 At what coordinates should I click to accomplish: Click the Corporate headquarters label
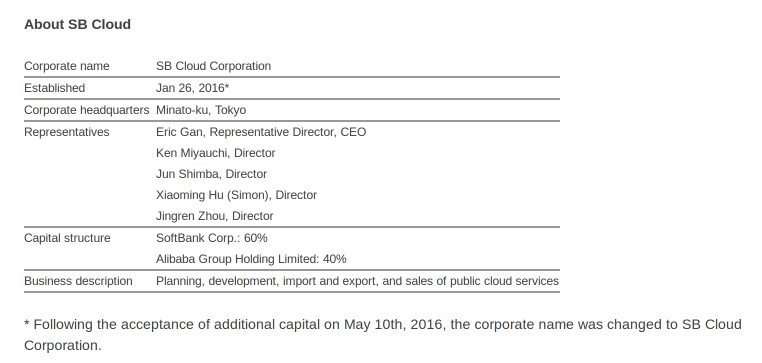(x=87, y=110)
